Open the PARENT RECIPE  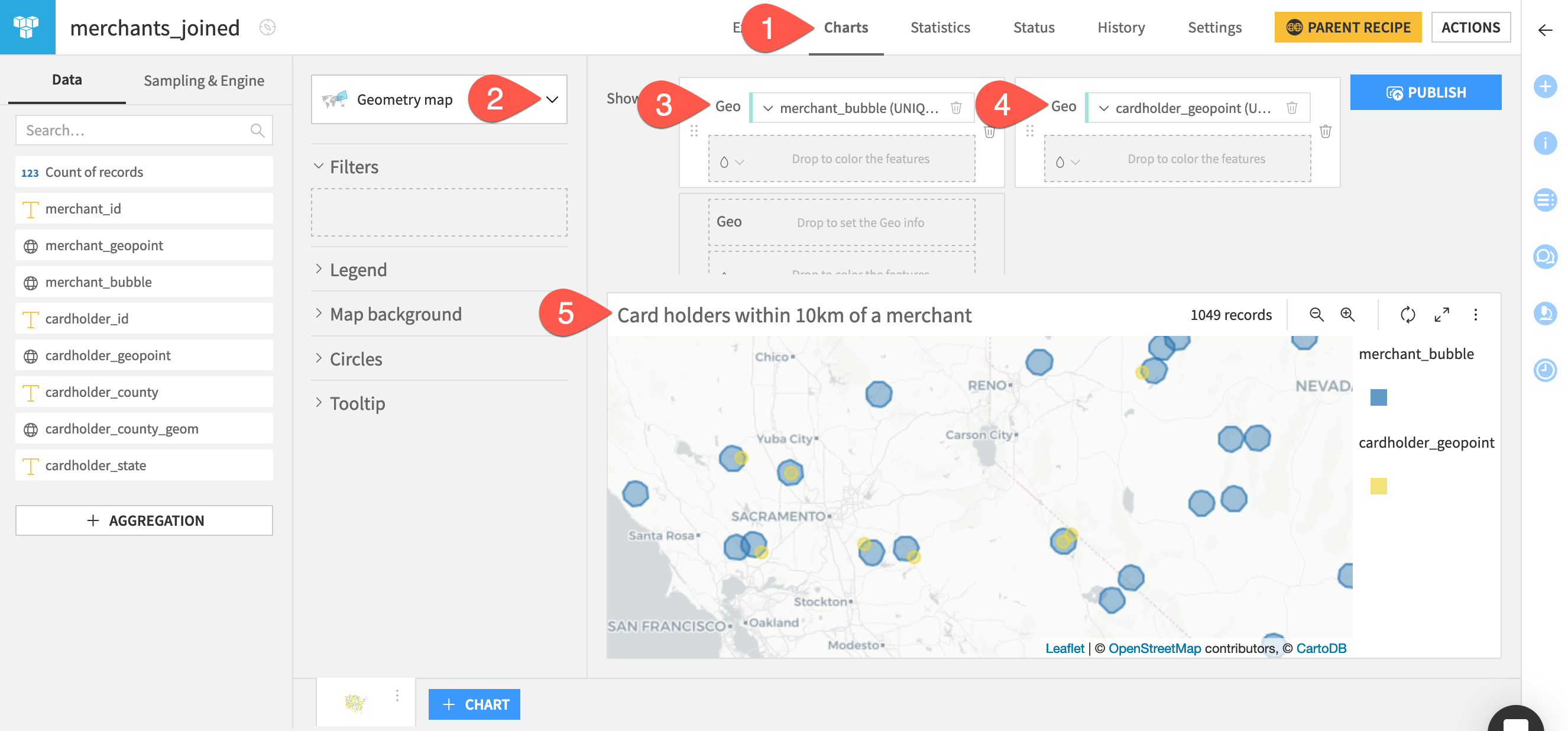(x=1347, y=27)
